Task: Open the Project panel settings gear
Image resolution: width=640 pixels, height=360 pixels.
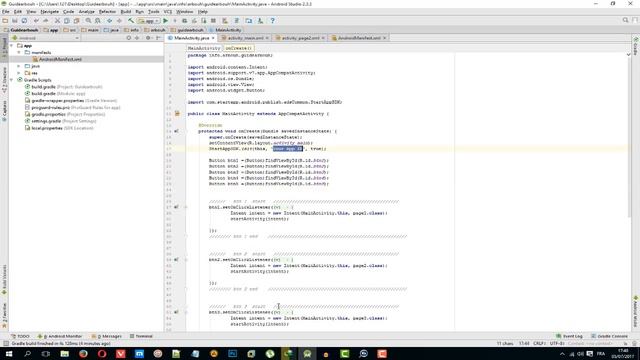Action: point(148,38)
